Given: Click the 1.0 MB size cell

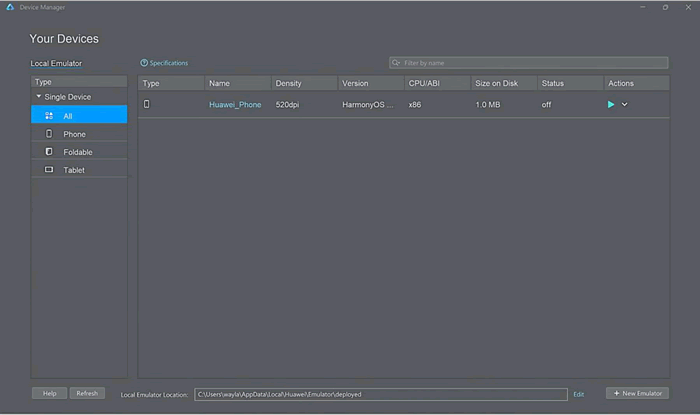Looking at the screenshot, I should 488,104.
